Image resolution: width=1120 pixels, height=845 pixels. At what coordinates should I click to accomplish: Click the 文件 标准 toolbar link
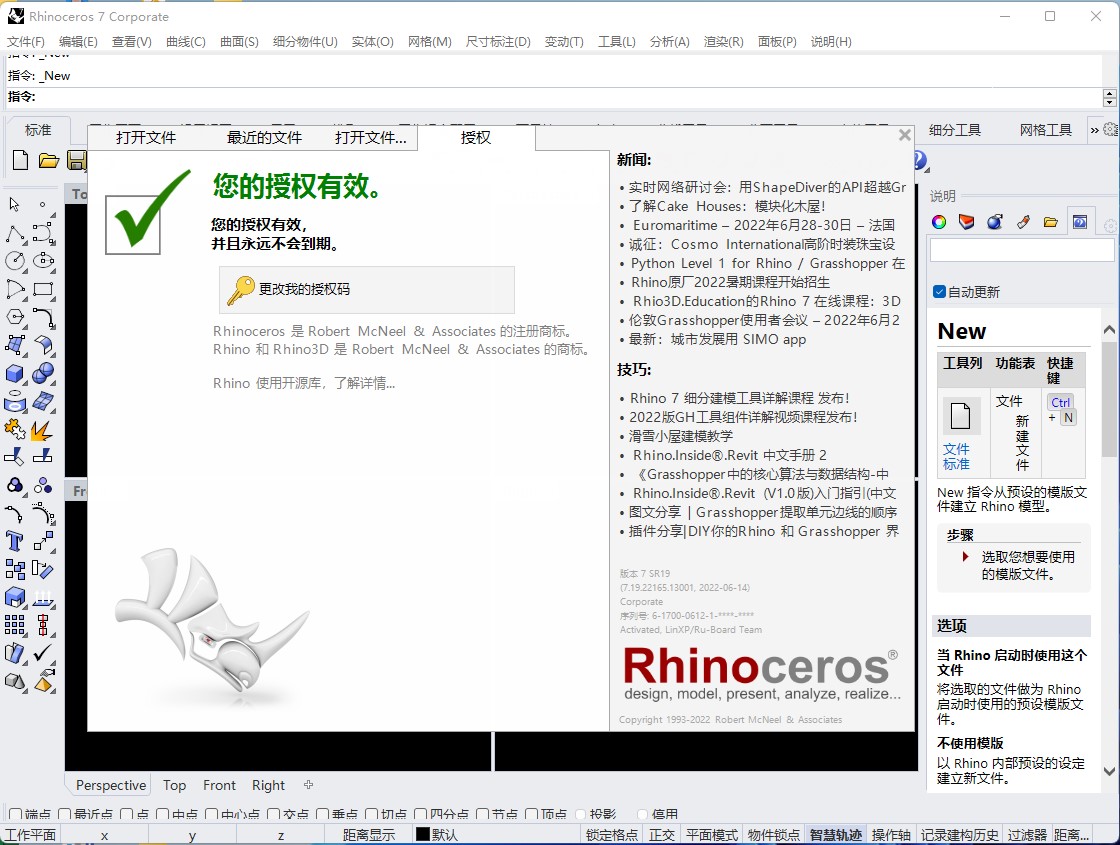(x=956, y=456)
